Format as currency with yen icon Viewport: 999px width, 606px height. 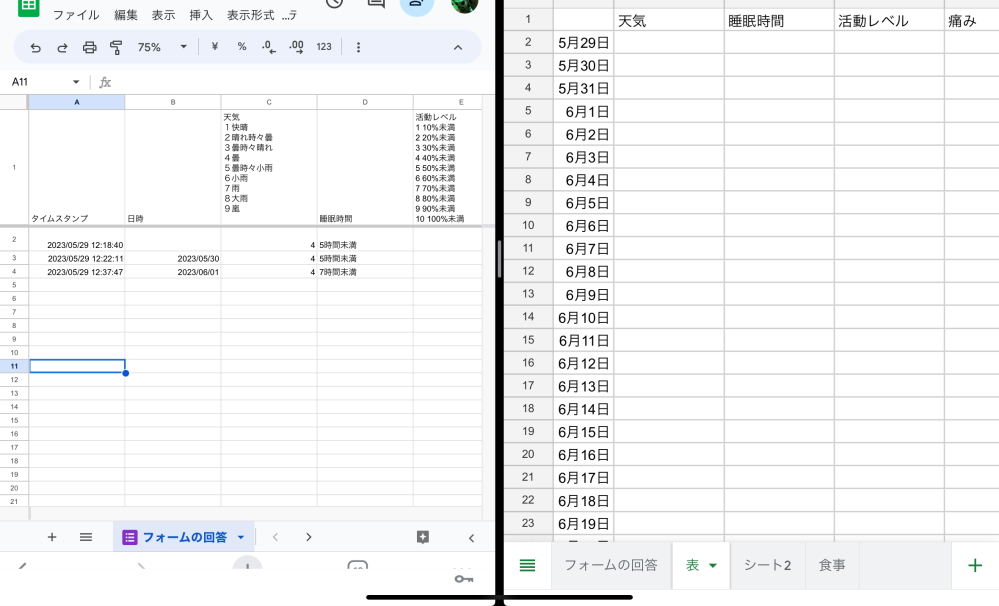pyautogui.click(x=214, y=47)
